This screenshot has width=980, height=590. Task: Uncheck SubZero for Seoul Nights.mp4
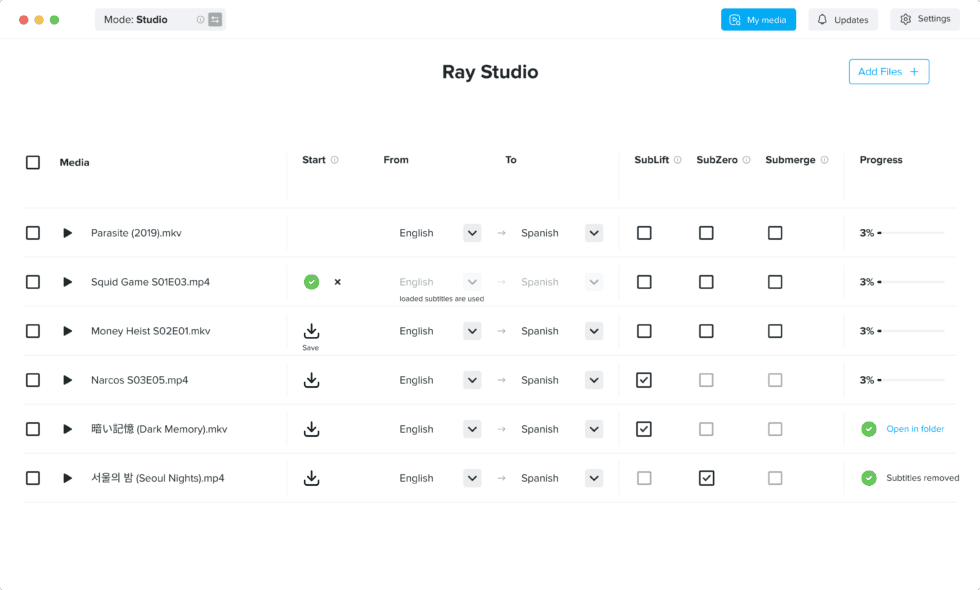click(x=706, y=478)
